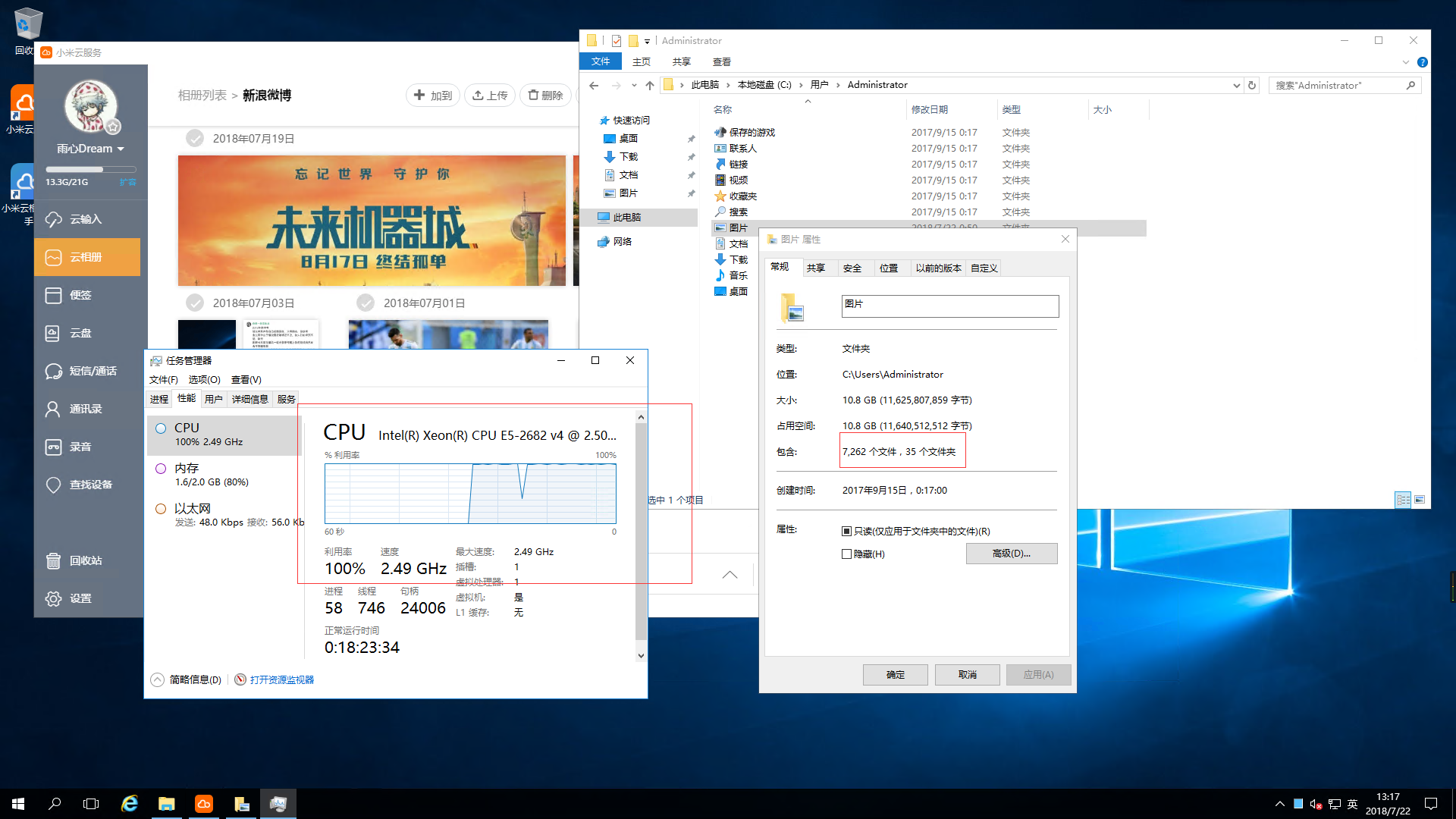
Task: Click the up chevron below Task Manager
Action: coord(730,575)
